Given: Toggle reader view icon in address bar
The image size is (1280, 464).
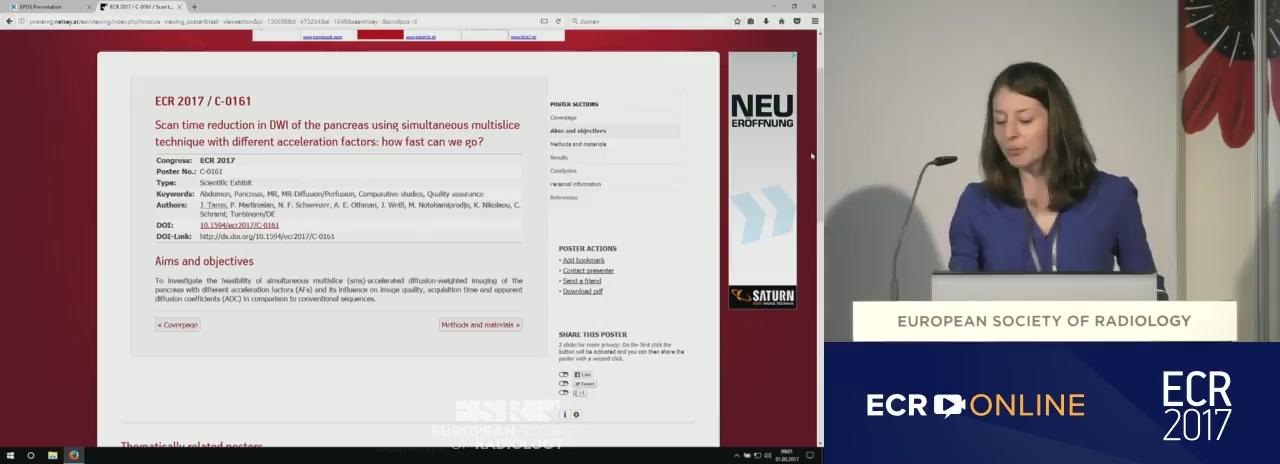Looking at the screenshot, I should pyautogui.click(x=544, y=20).
